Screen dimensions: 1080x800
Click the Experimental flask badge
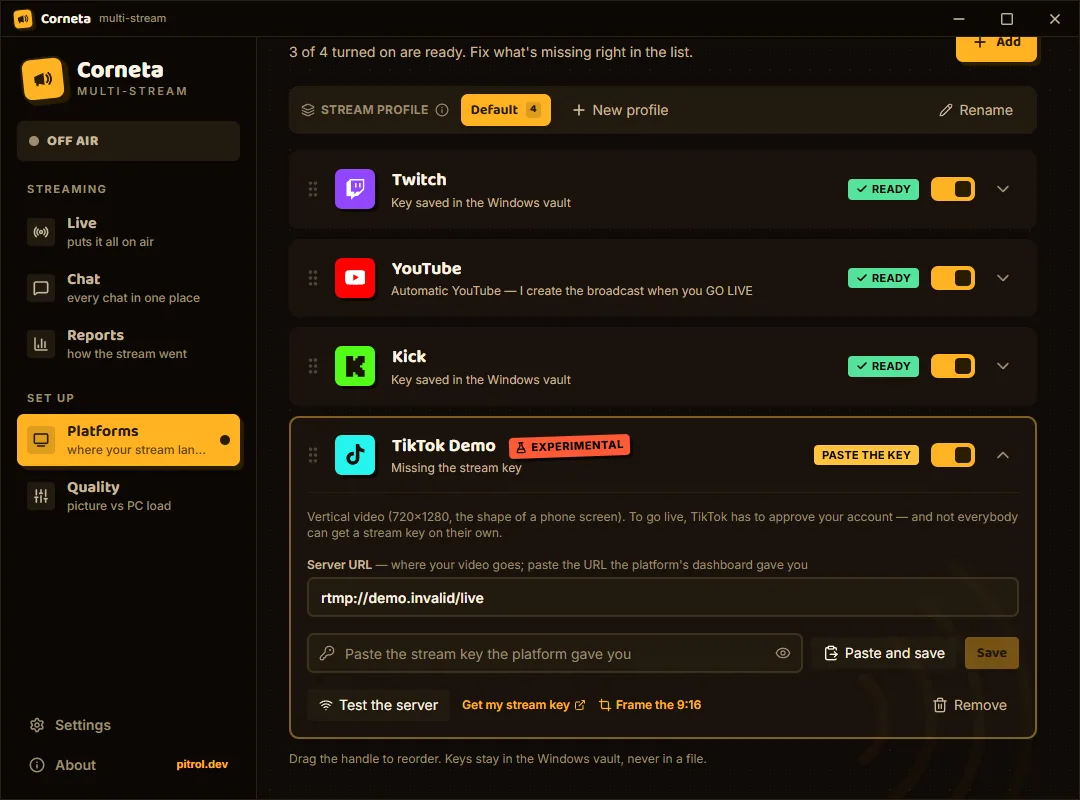(569, 447)
